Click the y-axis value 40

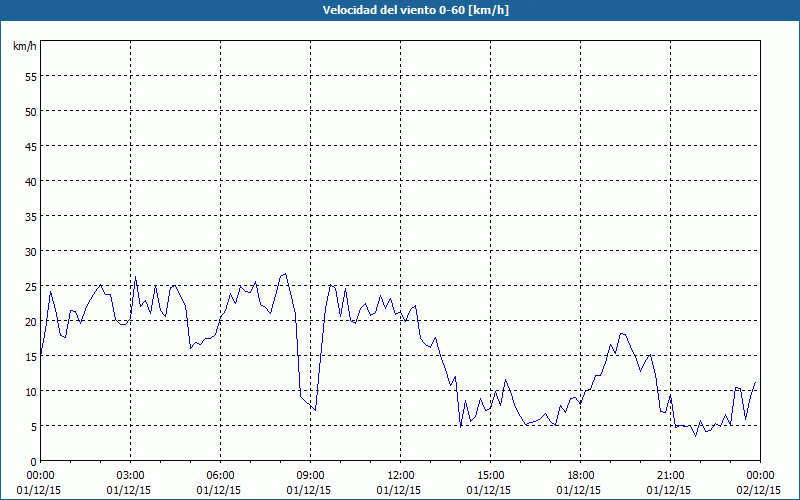pos(31,182)
